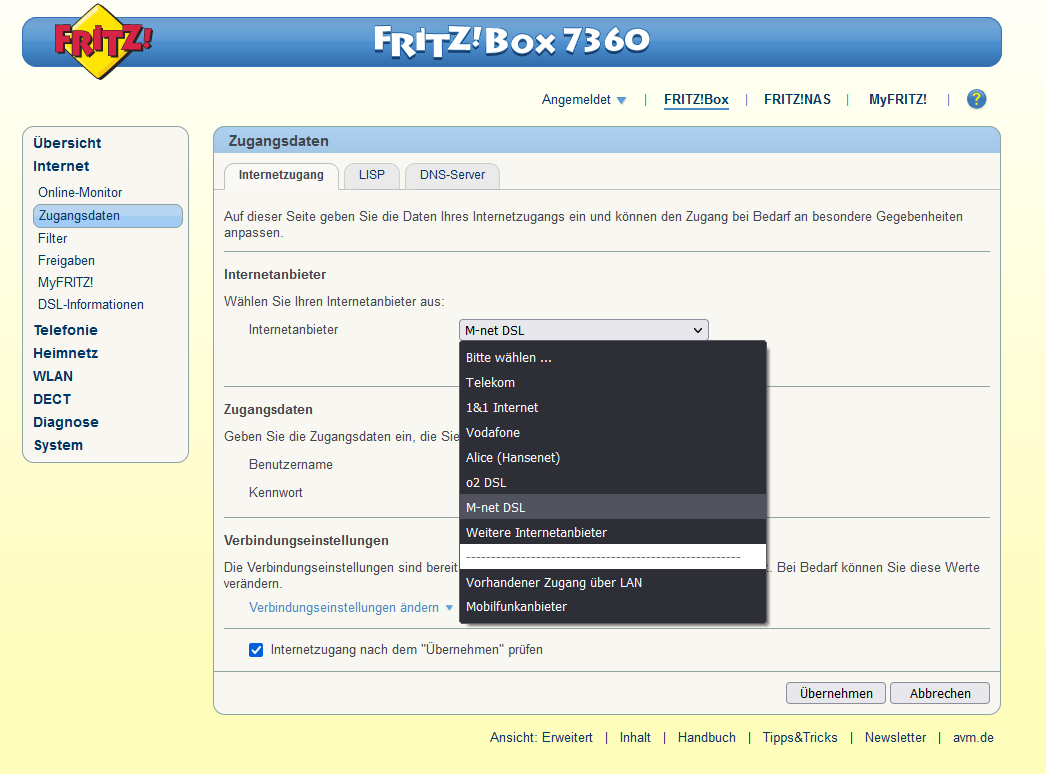Image resolution: width=1046 pixels, height=774 pixels.
Task: Select Zugangsdaten in the sidebar
Action: (x=107, y=216)
